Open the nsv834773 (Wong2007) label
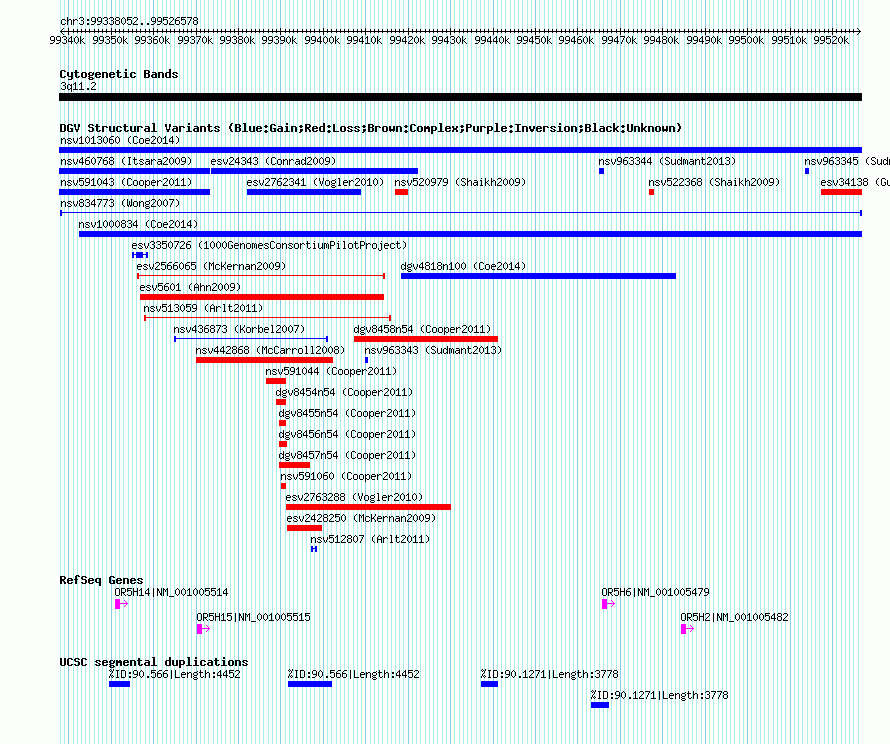Screen dimensions: 890x744 click(x=120, y=203)
